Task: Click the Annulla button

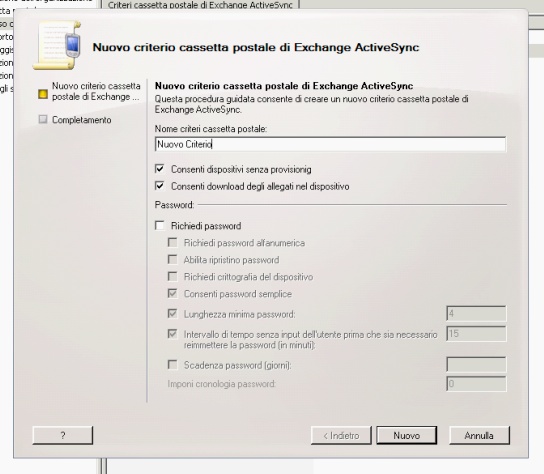Action: coord(479,435)
